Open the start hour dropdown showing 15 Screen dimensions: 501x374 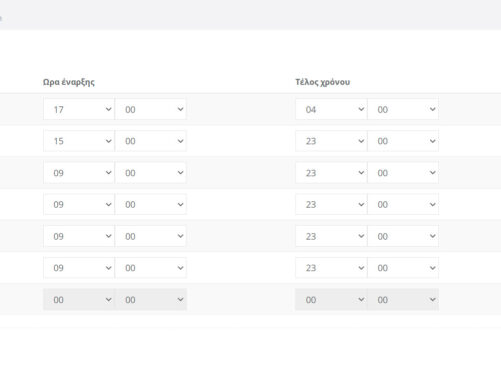coord(79,141)
